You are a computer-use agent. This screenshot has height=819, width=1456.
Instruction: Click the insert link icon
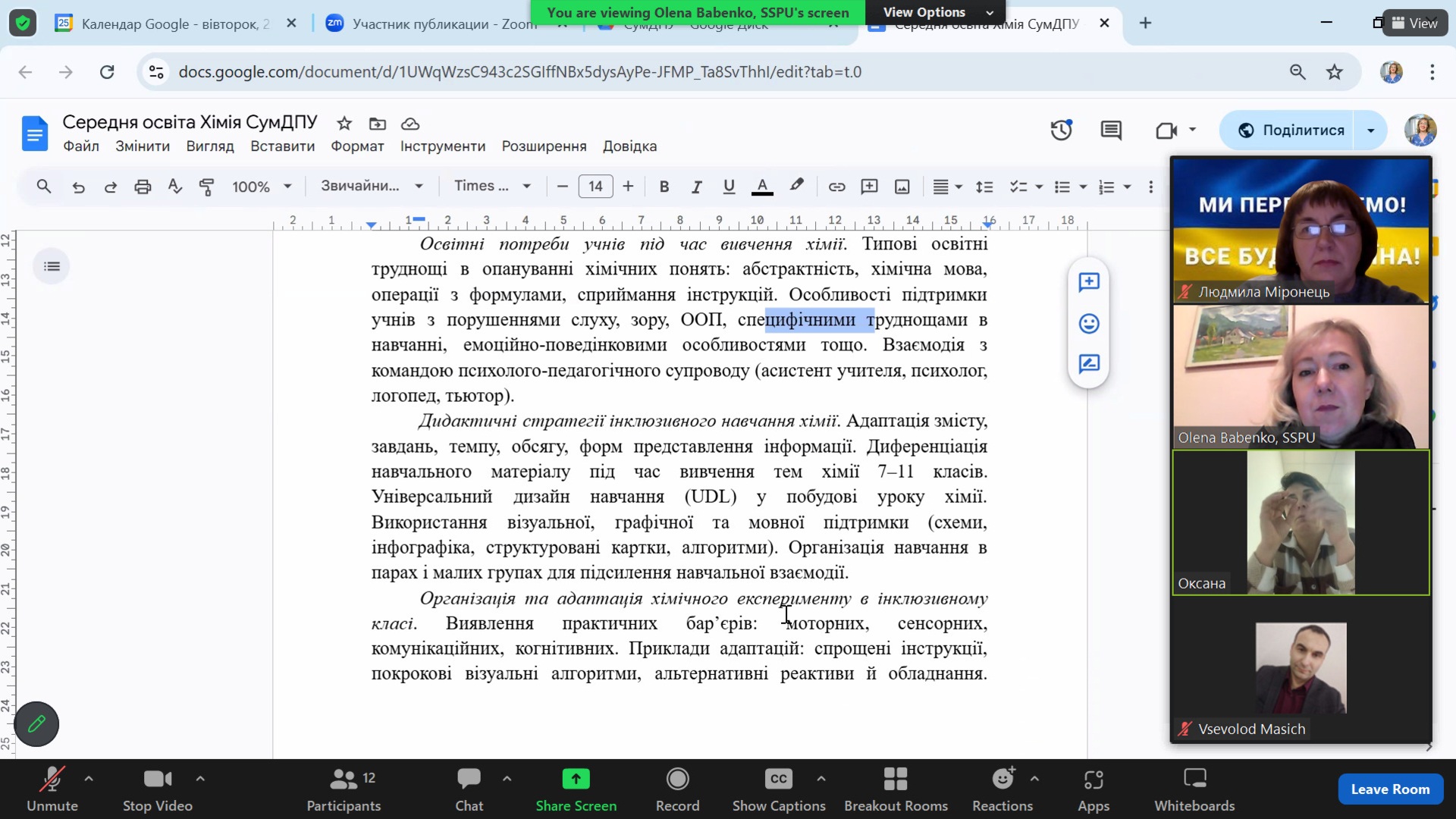836,187
